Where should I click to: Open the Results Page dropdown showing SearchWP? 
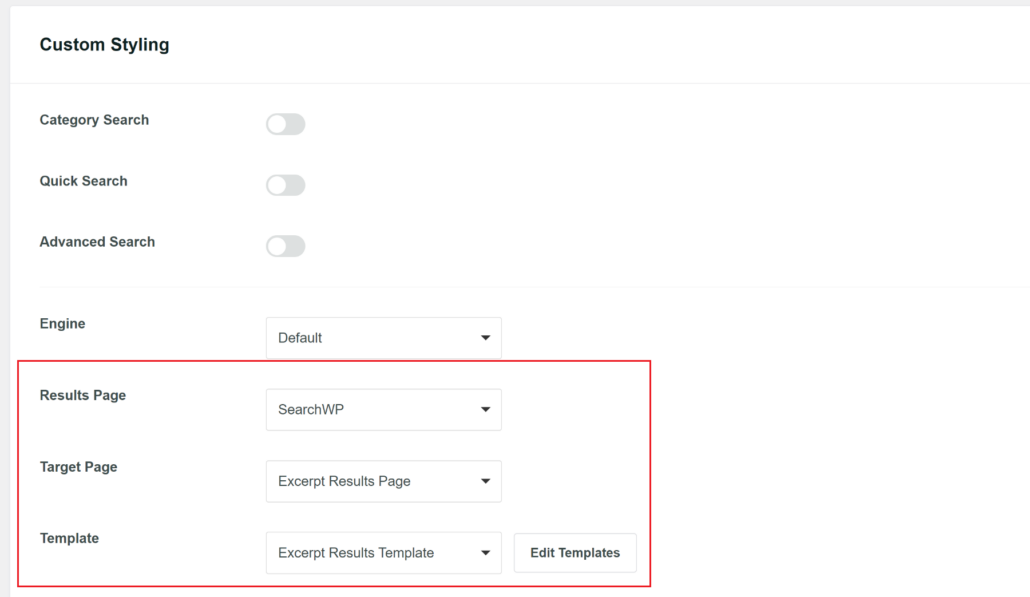(x=383, y=409)
